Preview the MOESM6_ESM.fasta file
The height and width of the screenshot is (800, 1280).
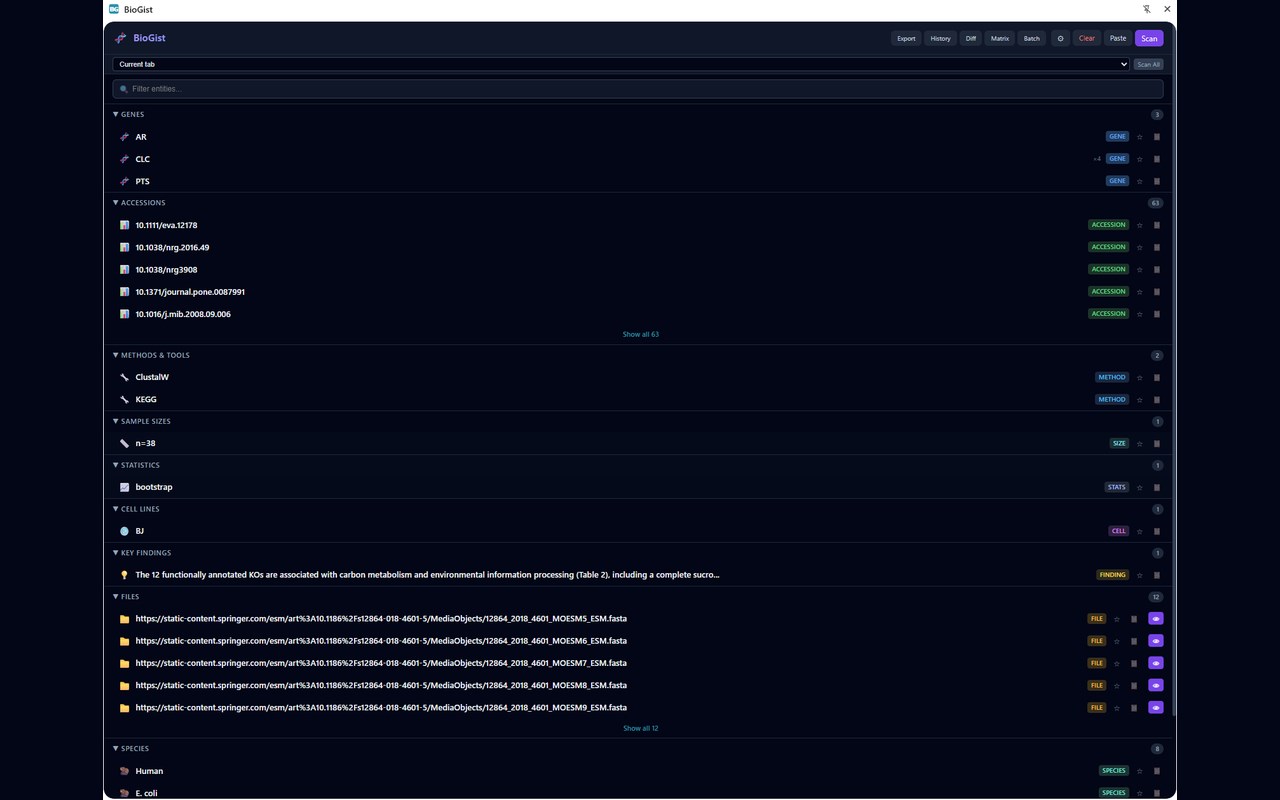1156,641
